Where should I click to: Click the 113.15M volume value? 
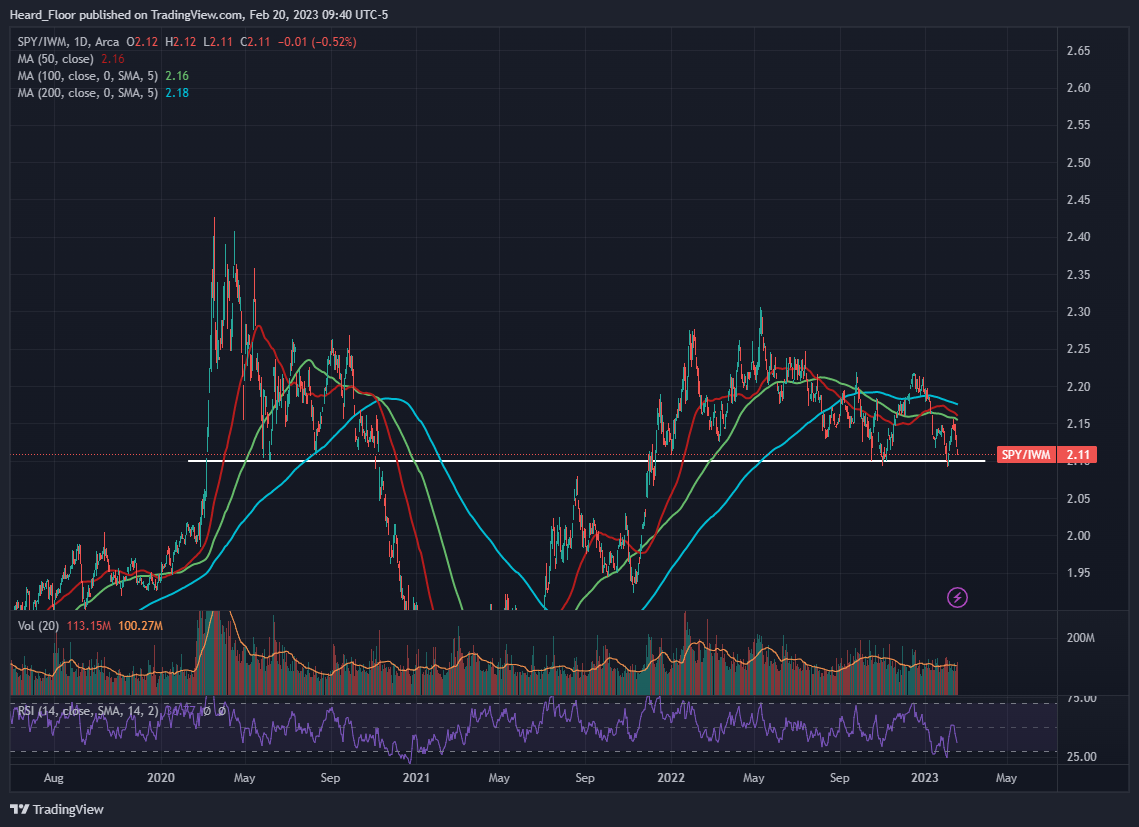coord(89,626)
